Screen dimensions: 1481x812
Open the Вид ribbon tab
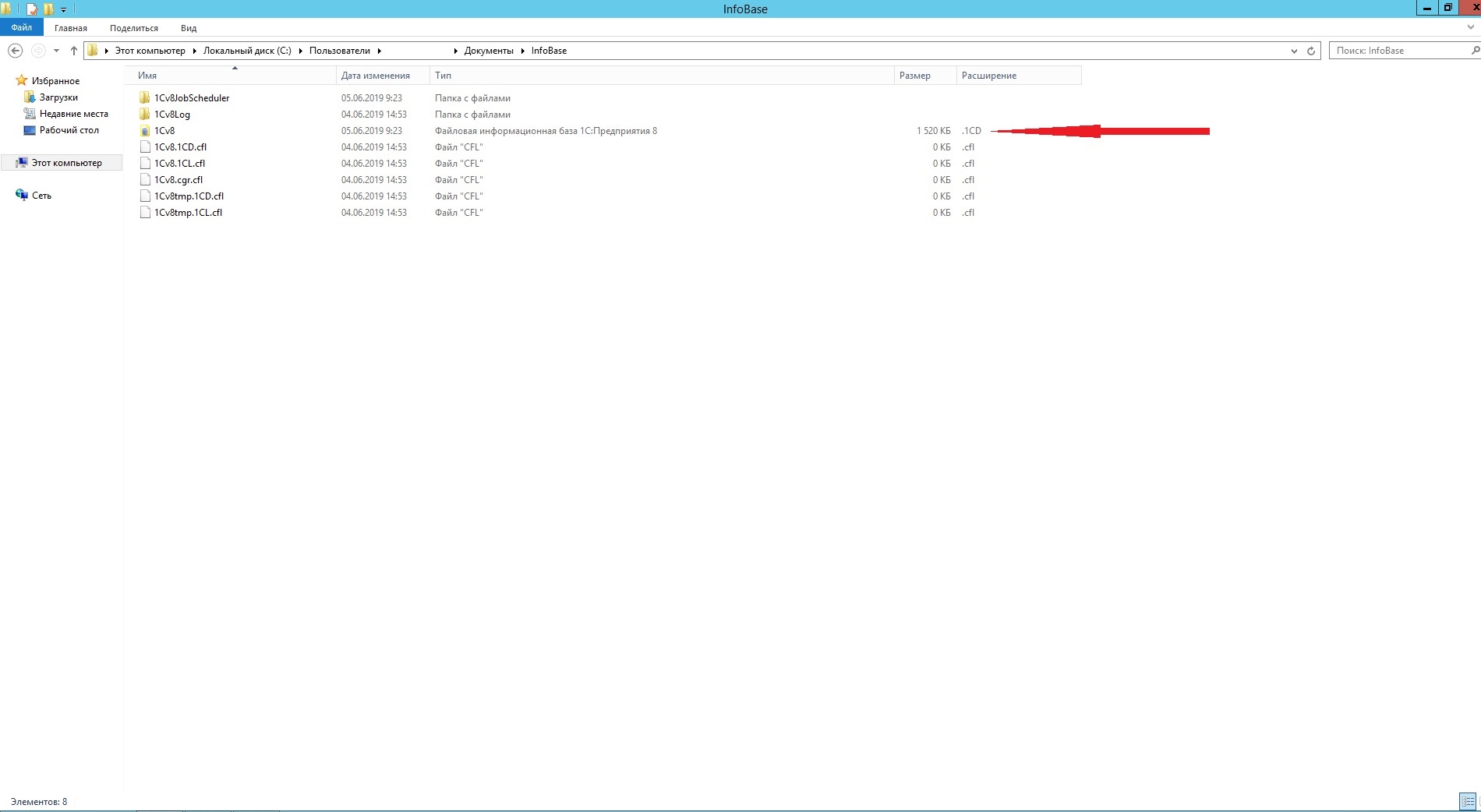pyautogui.click(x=189, y=28)
